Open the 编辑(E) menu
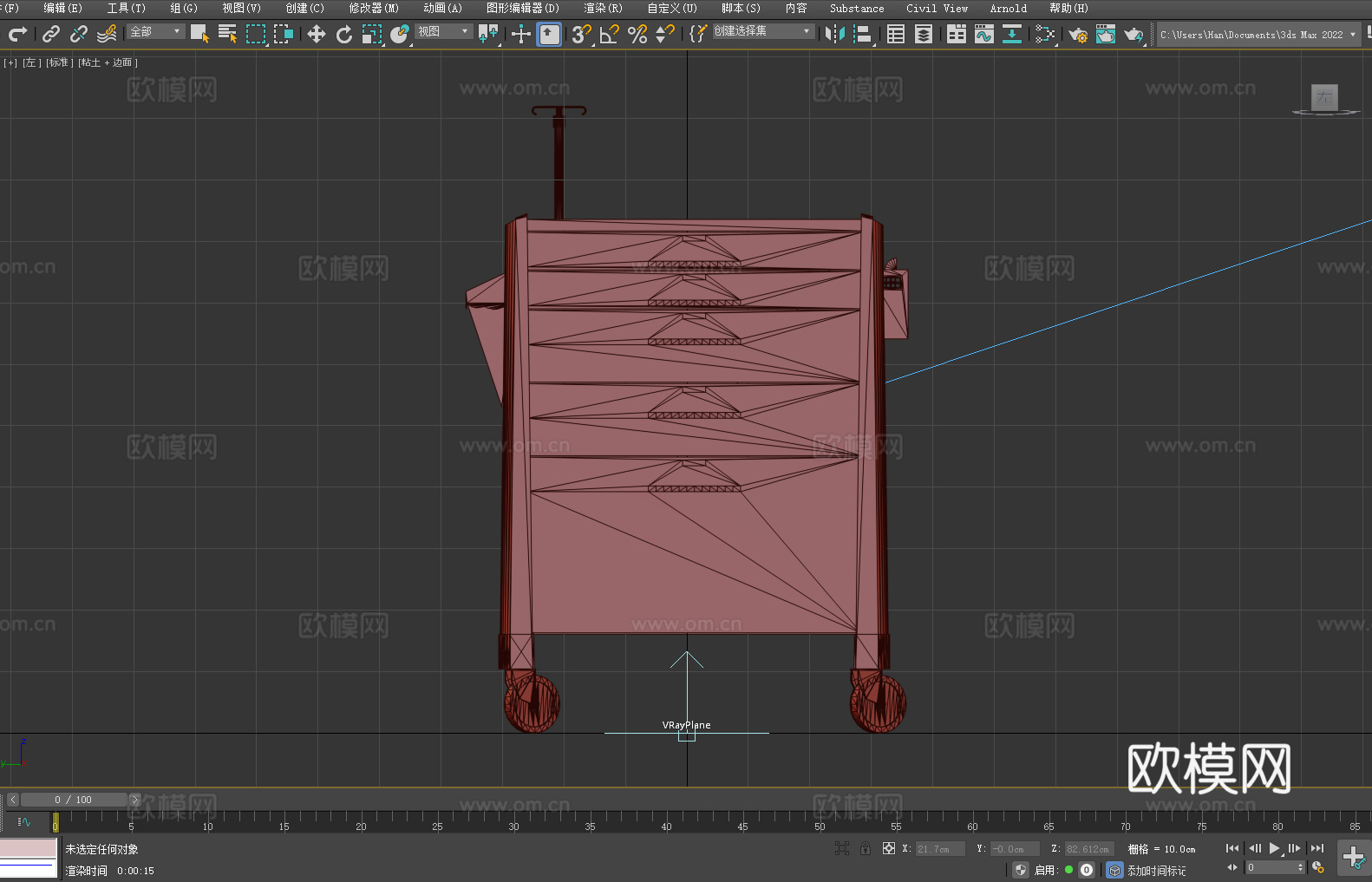Screen dimensions: 1372x882 click(x=62, y=8)
